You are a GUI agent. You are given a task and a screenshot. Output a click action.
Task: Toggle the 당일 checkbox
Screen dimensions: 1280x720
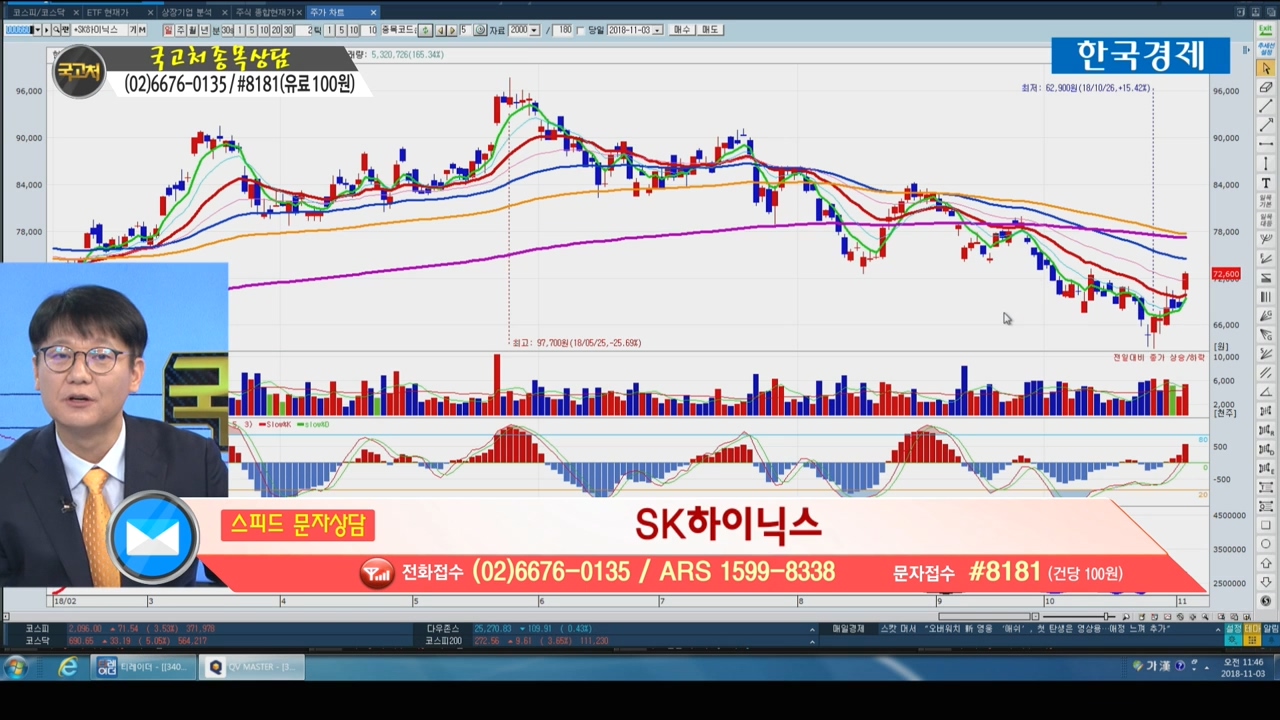pyautogui.click(x=581, y=30)
